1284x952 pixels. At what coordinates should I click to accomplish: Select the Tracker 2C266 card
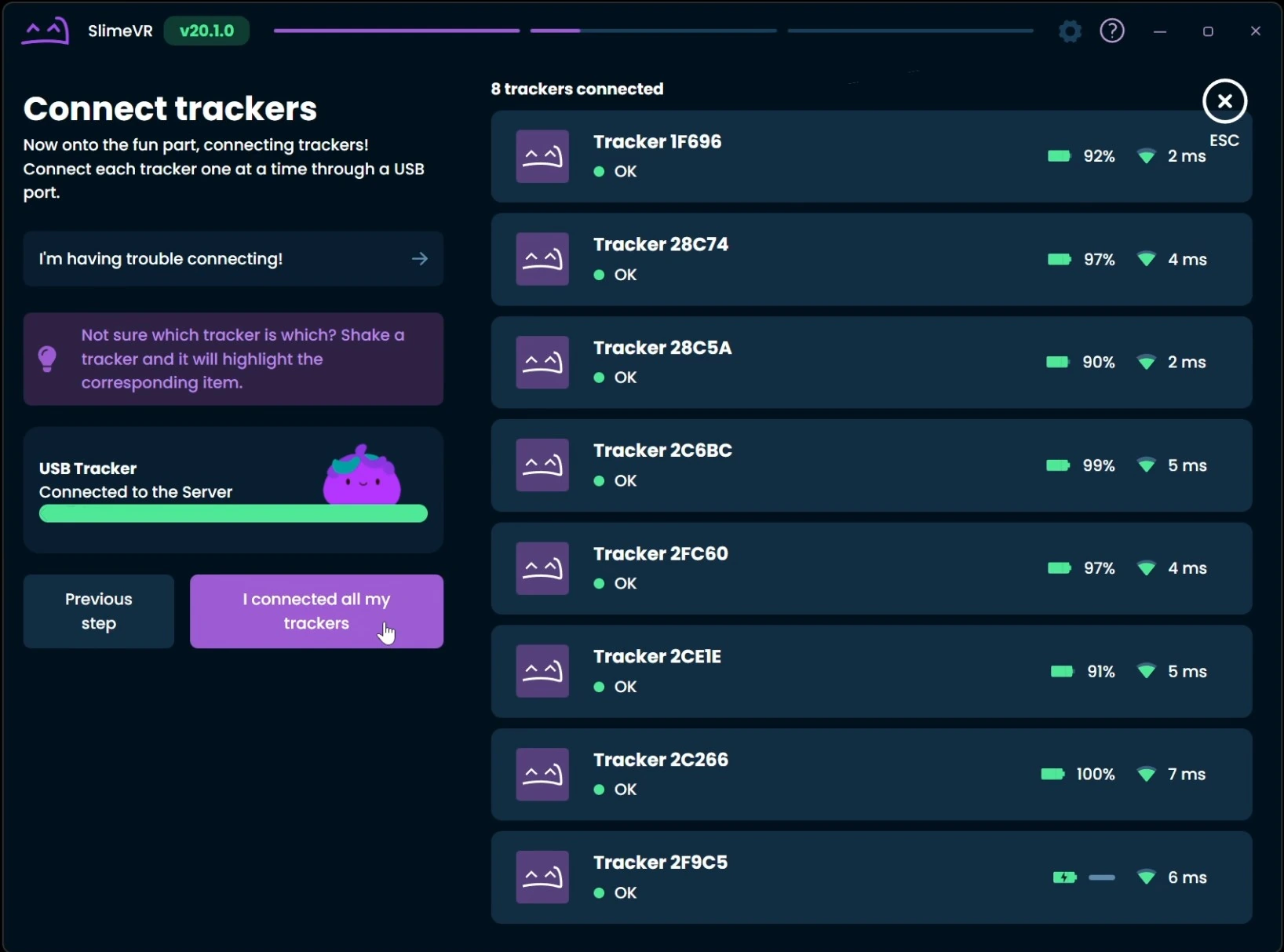click(x=871, y=775)
